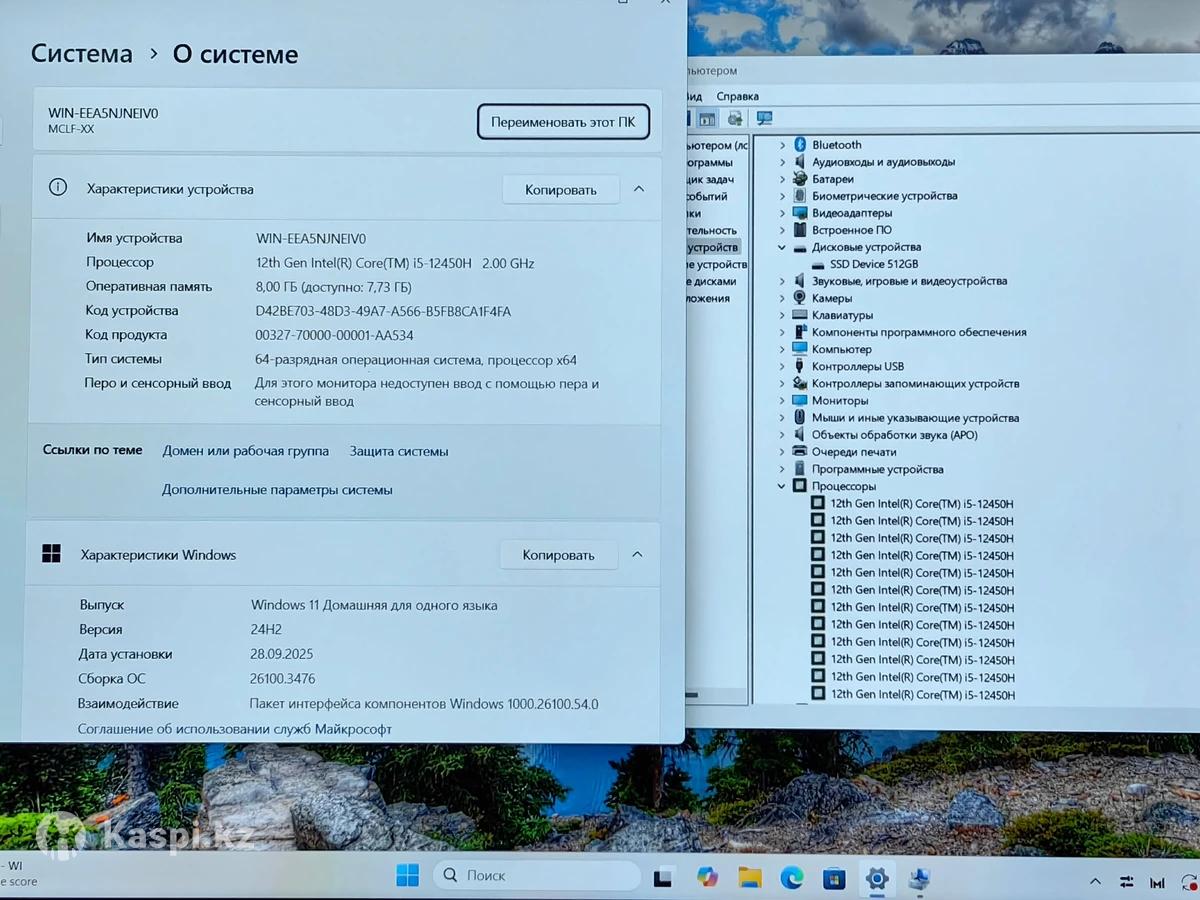1200x900 pixels.
Task: Open the Справка menu
Action: (x=738, y=96)
